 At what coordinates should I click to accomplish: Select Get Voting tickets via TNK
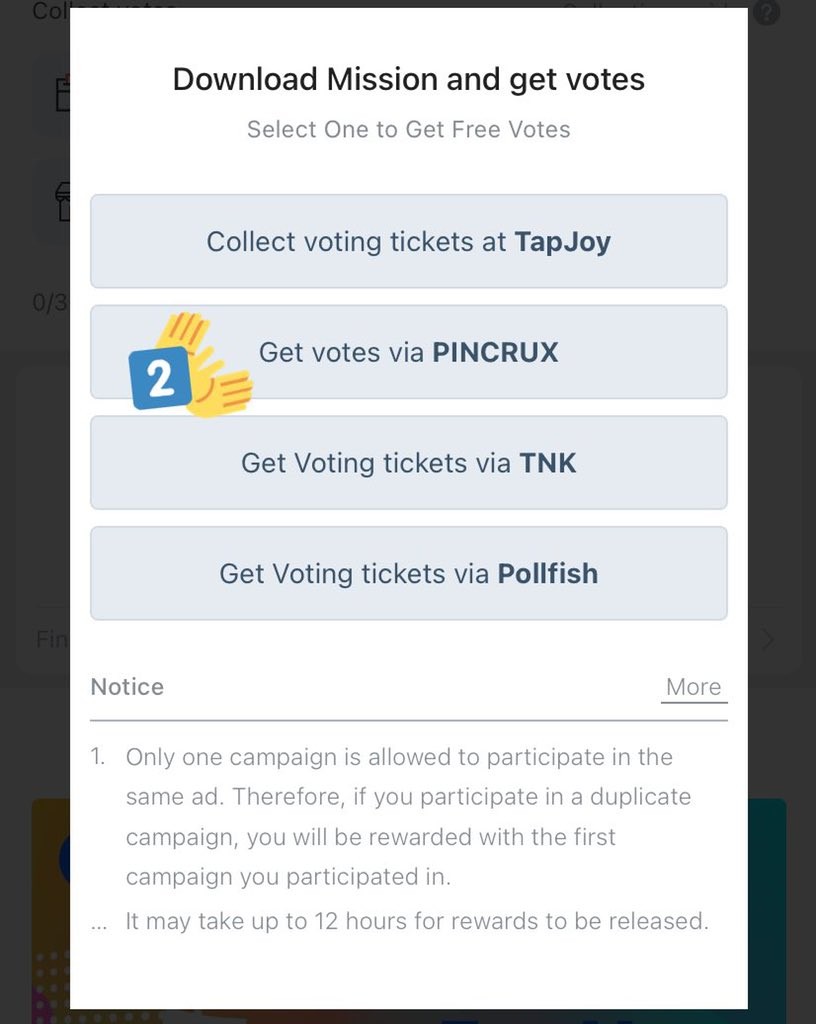408,463
